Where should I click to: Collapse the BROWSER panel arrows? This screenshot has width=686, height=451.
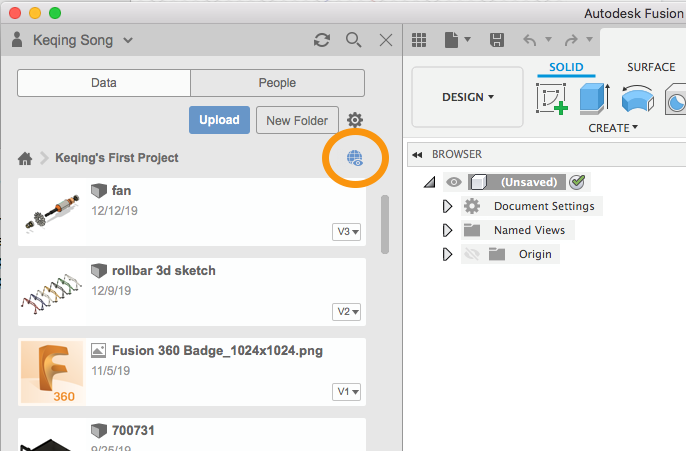pyautogui.click(x=417, y=154)
